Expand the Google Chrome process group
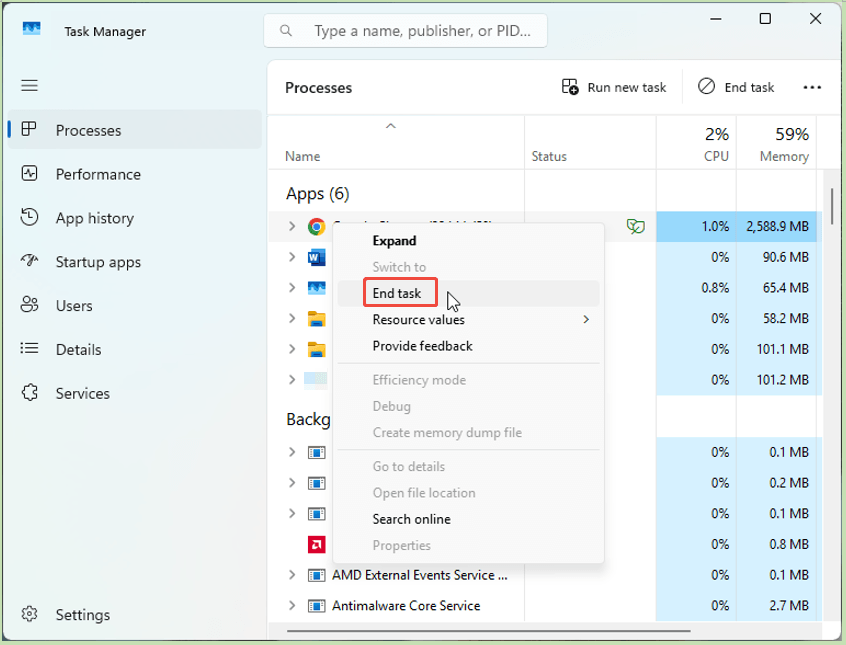Viewport: 846px width, 645px height. (292, 226)
